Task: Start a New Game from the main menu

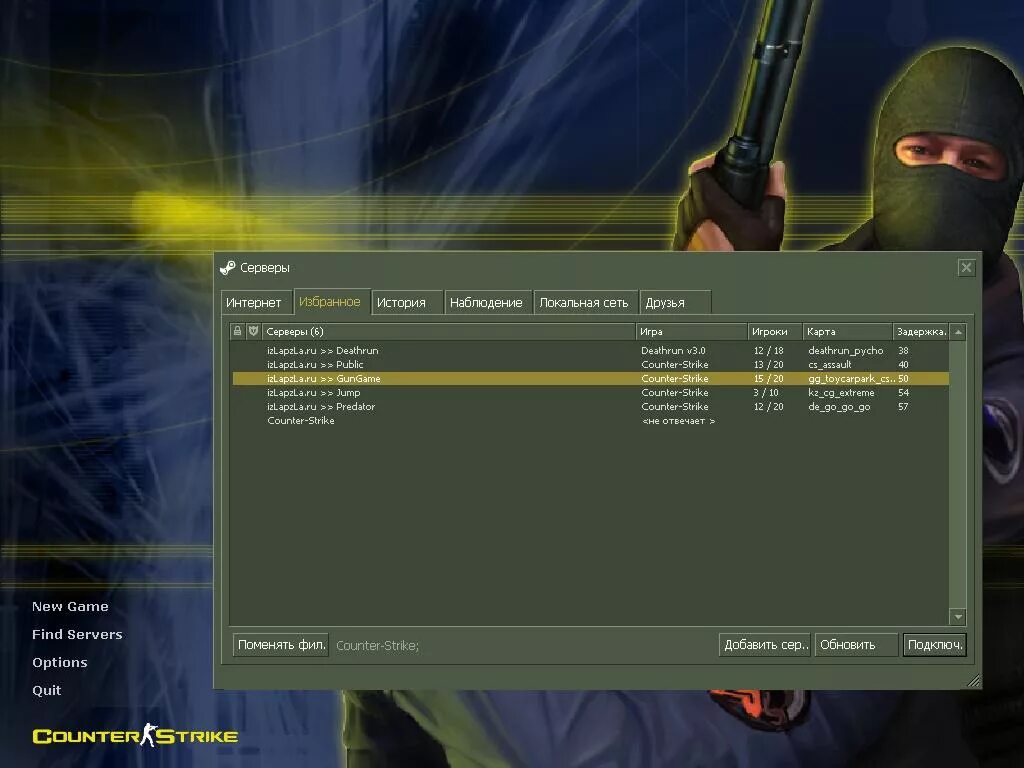Action: [71, 607]
